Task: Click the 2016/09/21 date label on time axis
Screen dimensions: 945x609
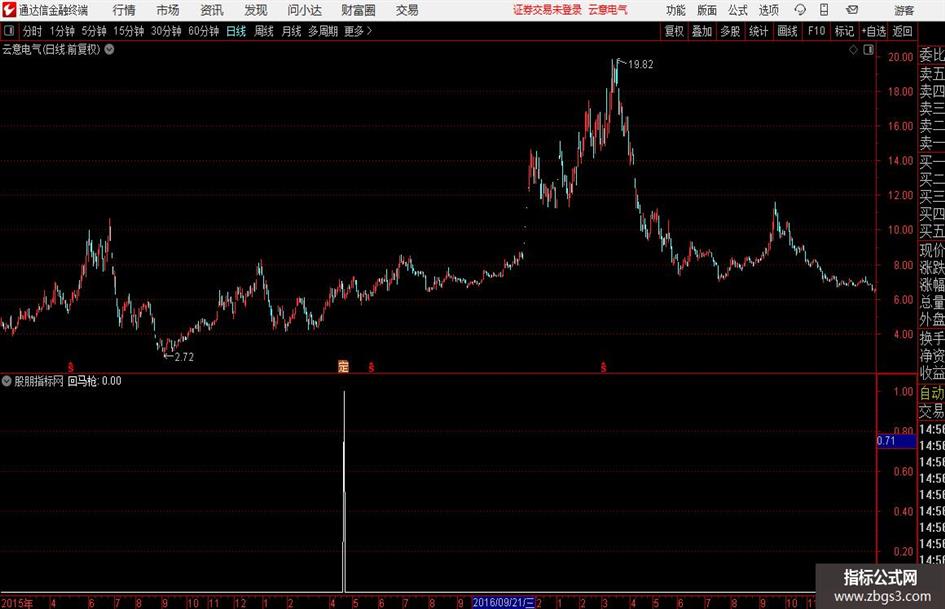Action: click(x=503, y=602)
